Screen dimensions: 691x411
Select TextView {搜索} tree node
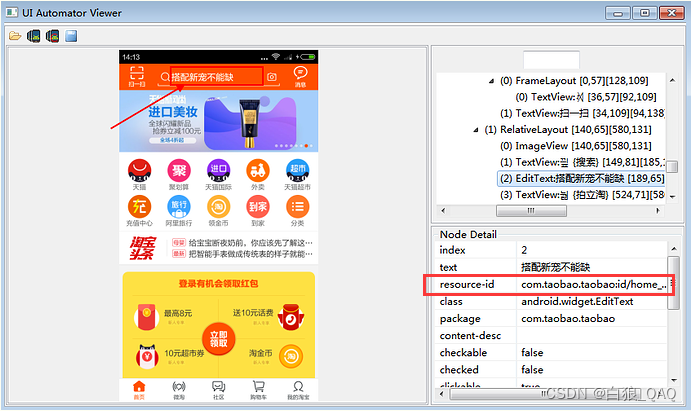click(x=582, y=162)
